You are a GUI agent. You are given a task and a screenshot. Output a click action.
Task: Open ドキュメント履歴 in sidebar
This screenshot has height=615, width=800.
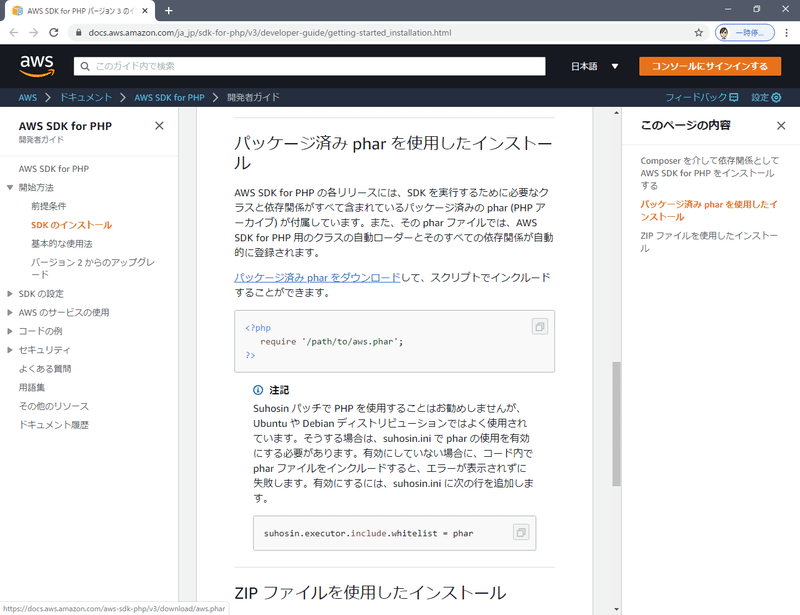[x=54, y=425]
